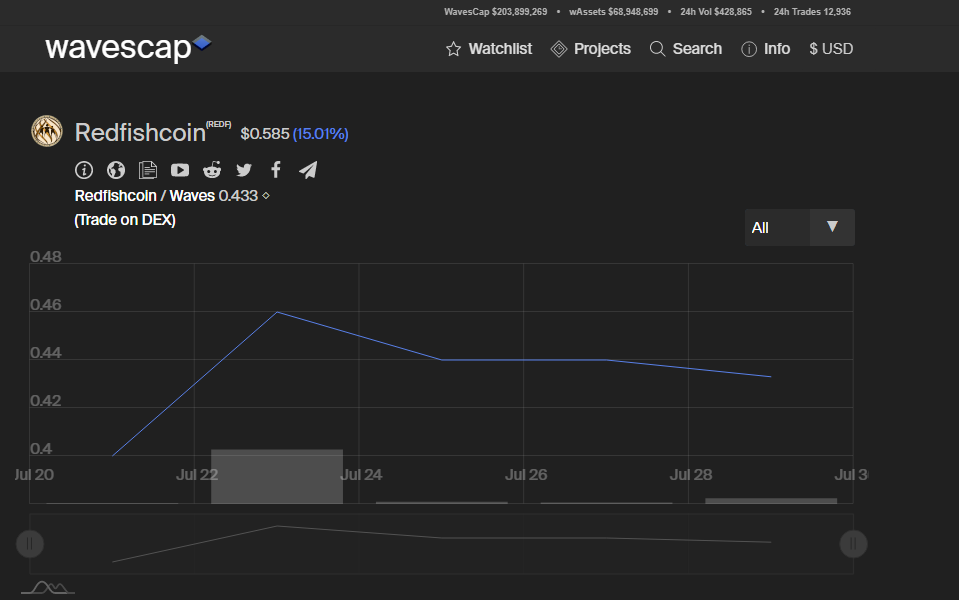Click the wAssets $68,948,699 stat
Screen dimensions: 959x600
coord(613,12)
